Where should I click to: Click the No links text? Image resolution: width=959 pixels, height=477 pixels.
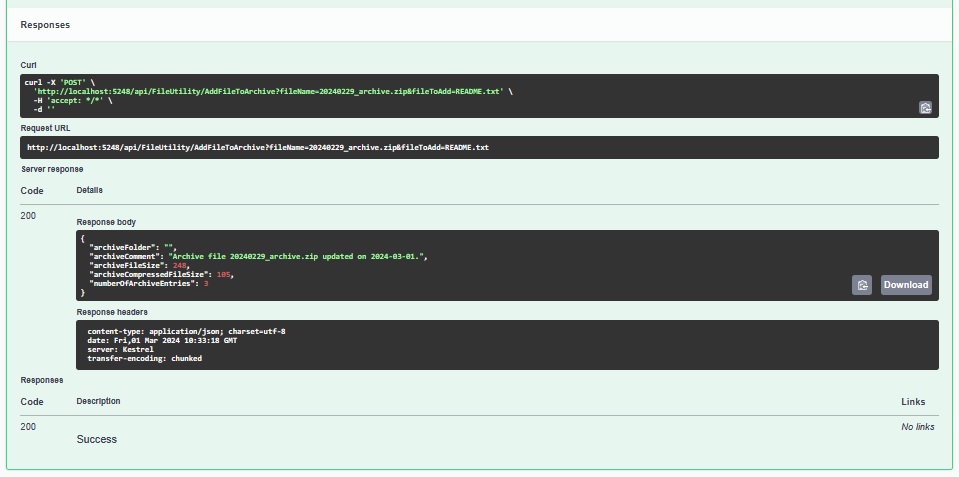click(x=917, y=427)
